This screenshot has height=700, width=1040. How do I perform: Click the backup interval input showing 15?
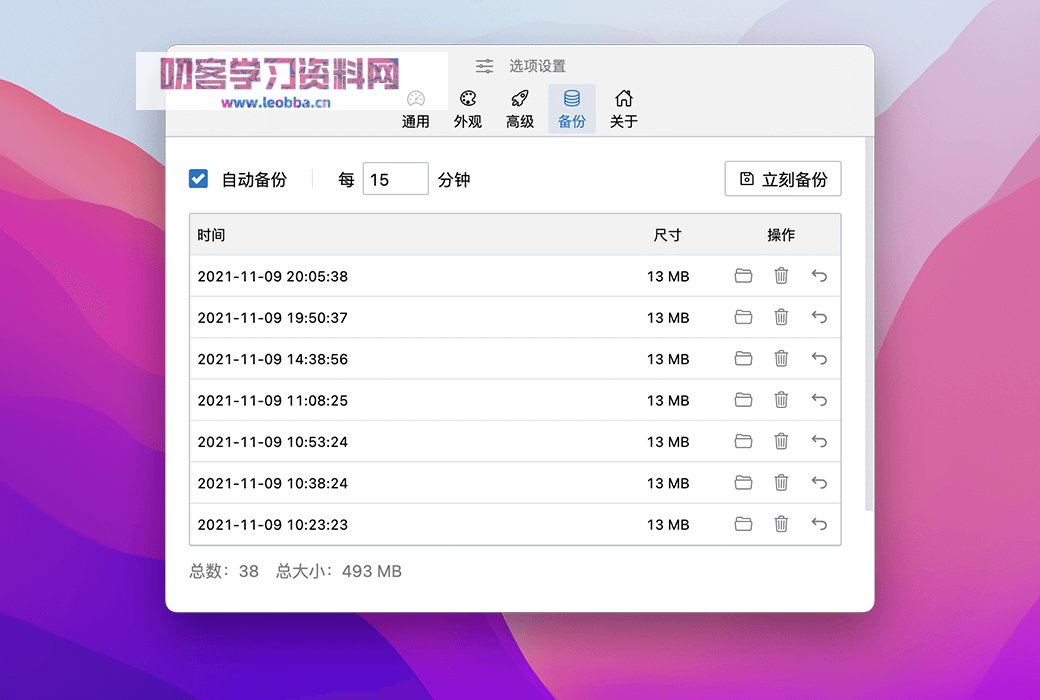[395, 178]
